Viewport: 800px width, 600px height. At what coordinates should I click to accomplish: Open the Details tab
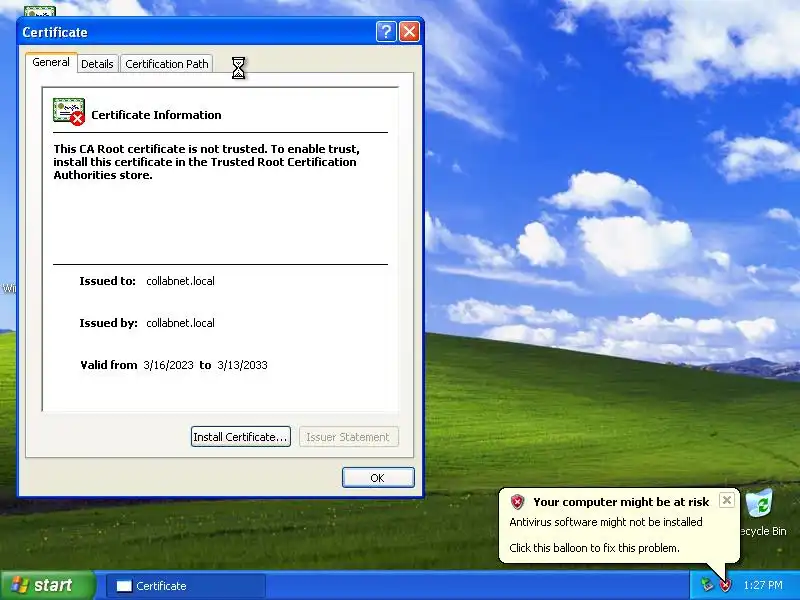97,64
